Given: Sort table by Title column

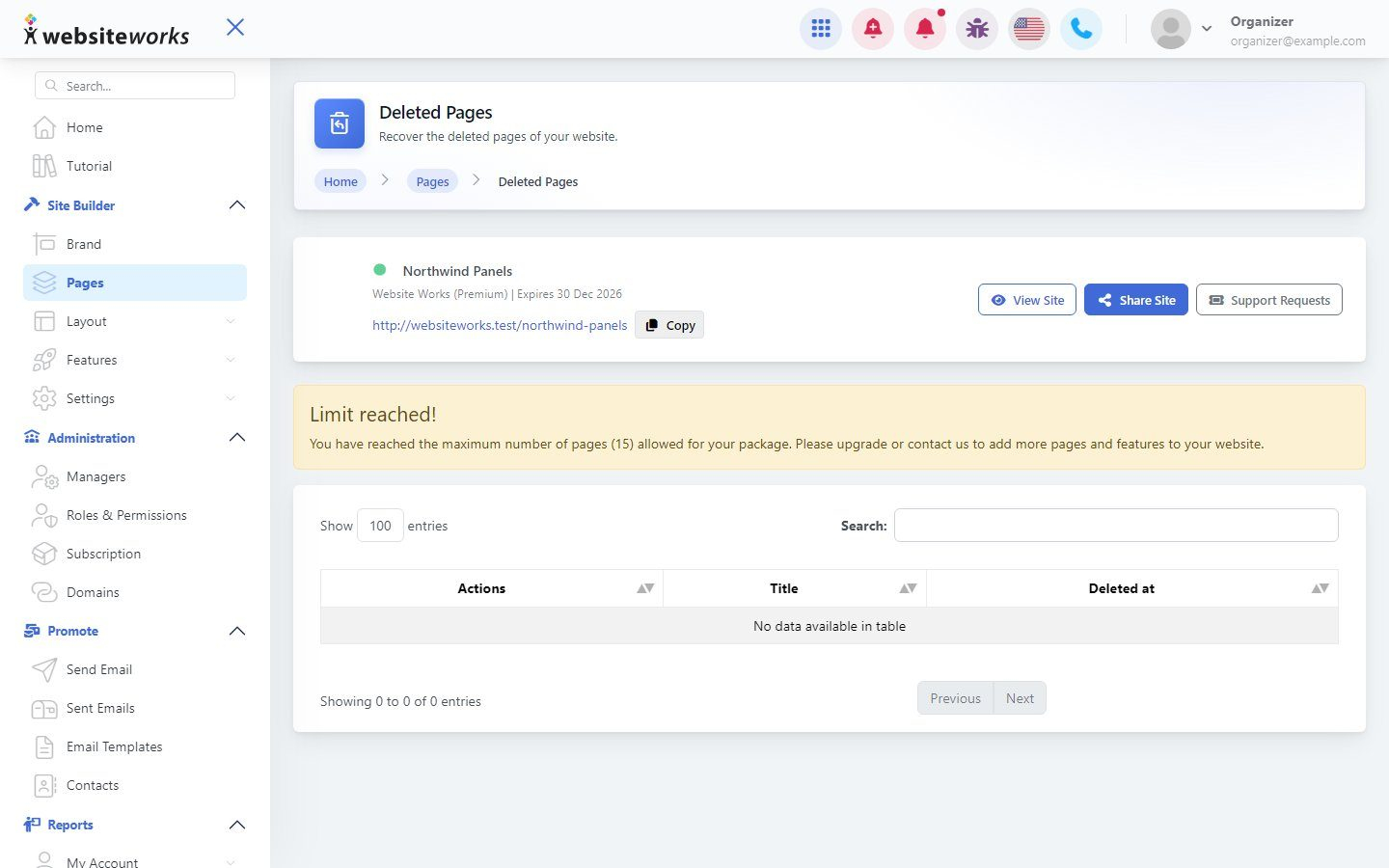Looking at the screenshot, I should click(795, 588).
